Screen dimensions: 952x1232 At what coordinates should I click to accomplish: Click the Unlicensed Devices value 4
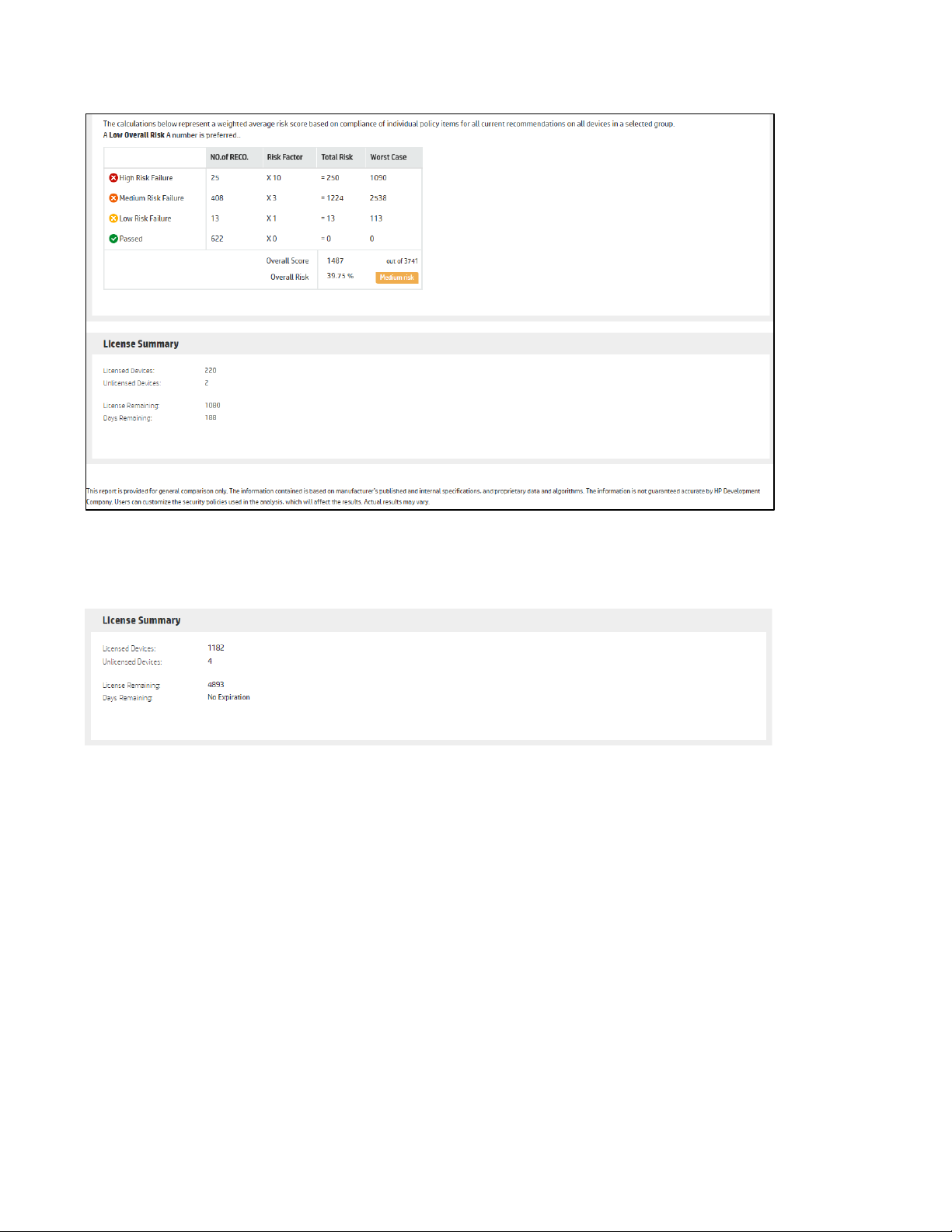coord(210,661)
